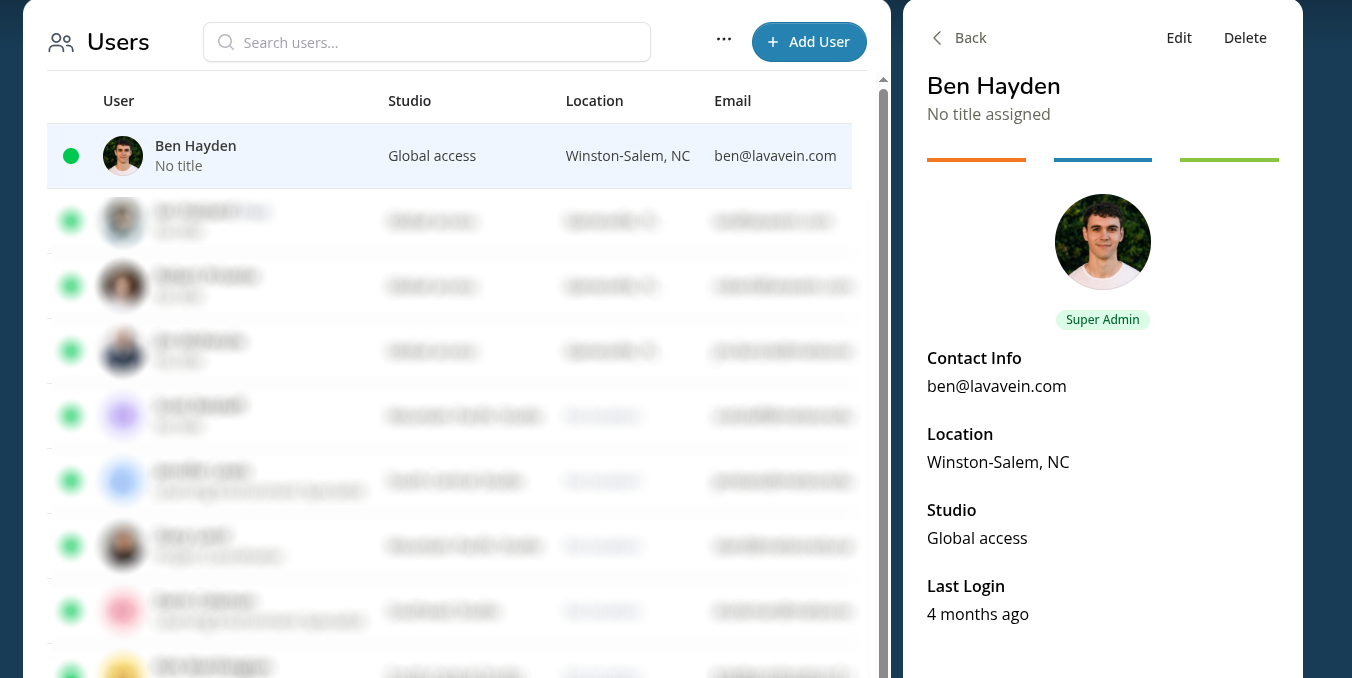Click Winston-Salem, NC under Location in panel

point(998,462)
